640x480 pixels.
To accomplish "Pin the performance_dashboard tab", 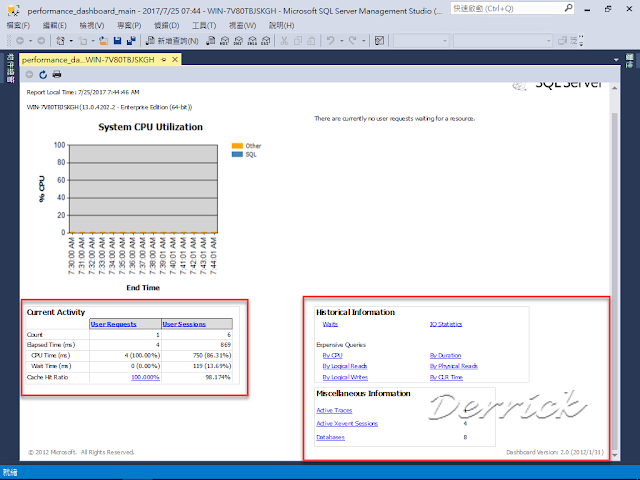I will coord(164,60).
